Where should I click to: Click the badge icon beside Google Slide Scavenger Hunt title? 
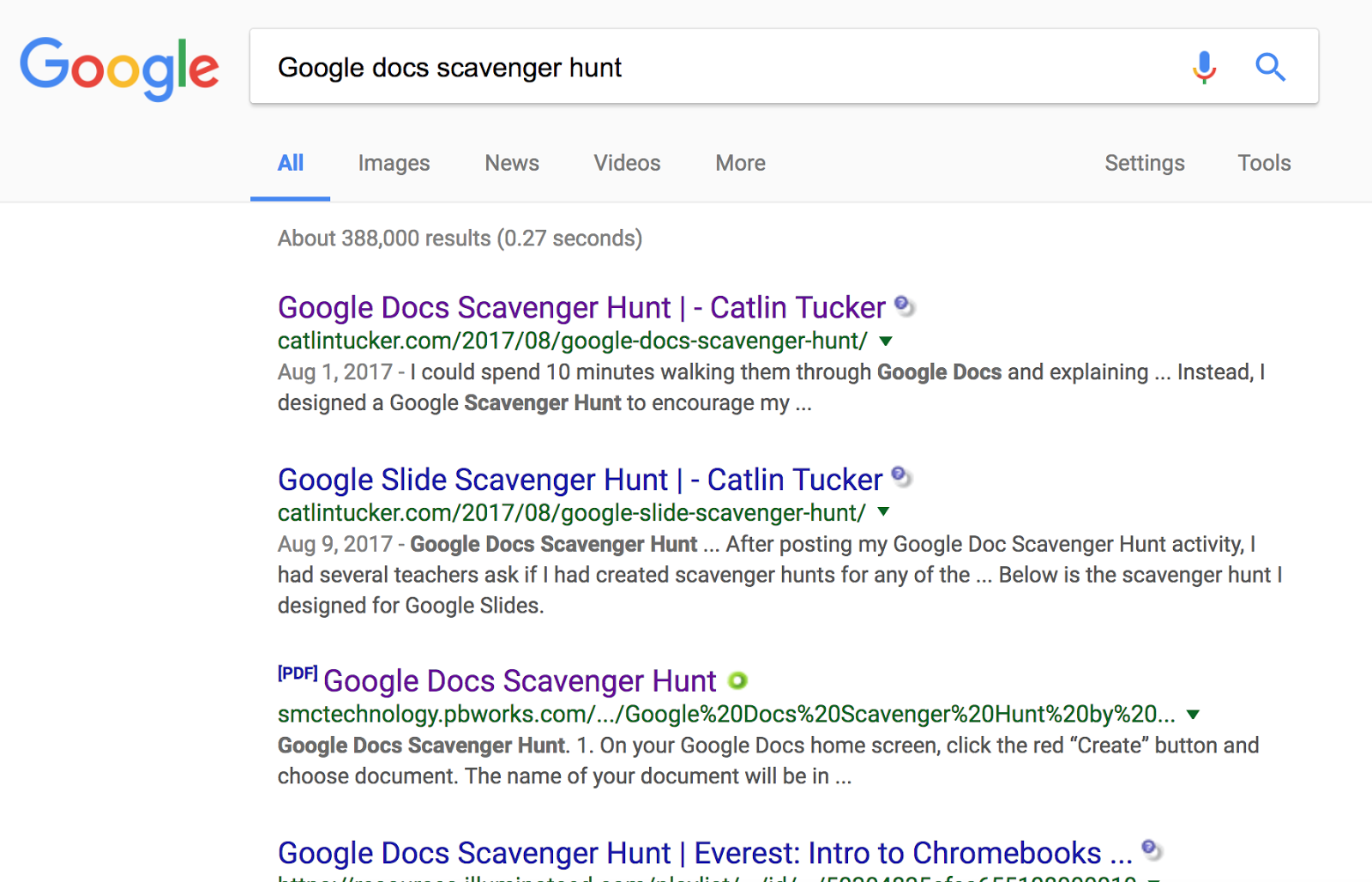pos(901,477)
